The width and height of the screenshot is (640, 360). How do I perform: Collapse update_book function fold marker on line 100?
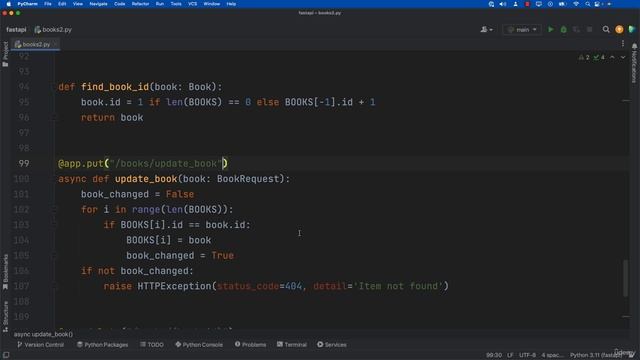55,179
